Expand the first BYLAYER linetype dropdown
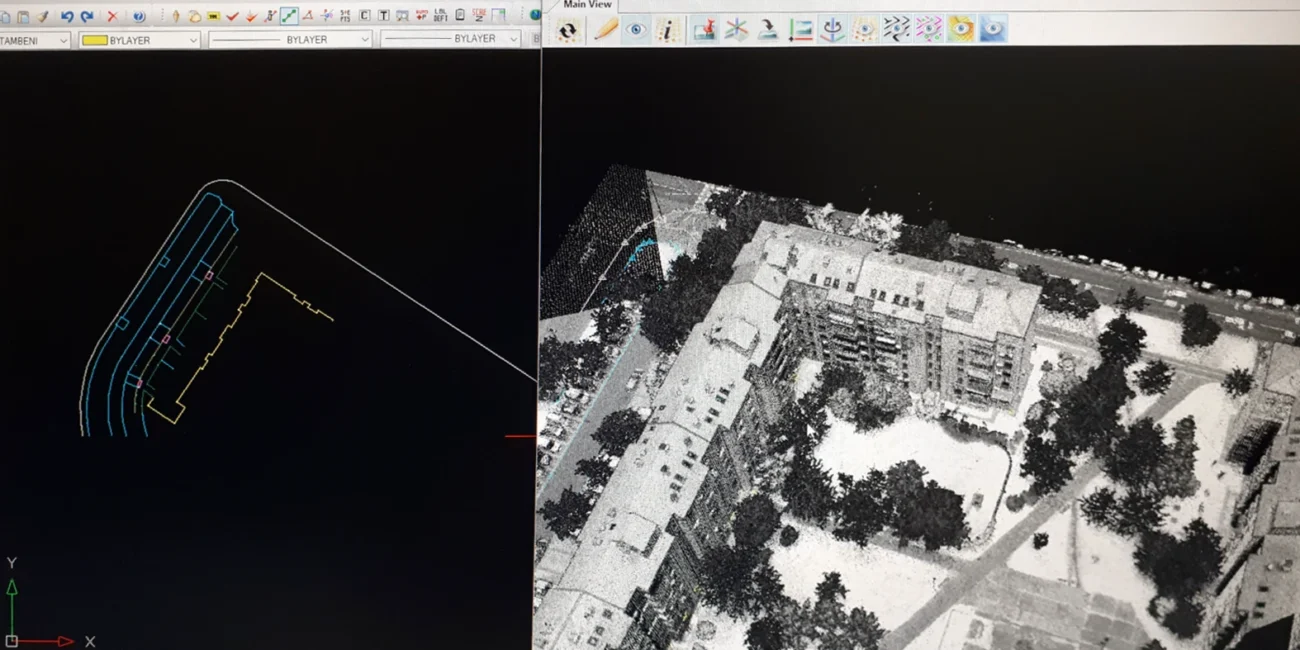1300x650 pixels. click(364, 40)
